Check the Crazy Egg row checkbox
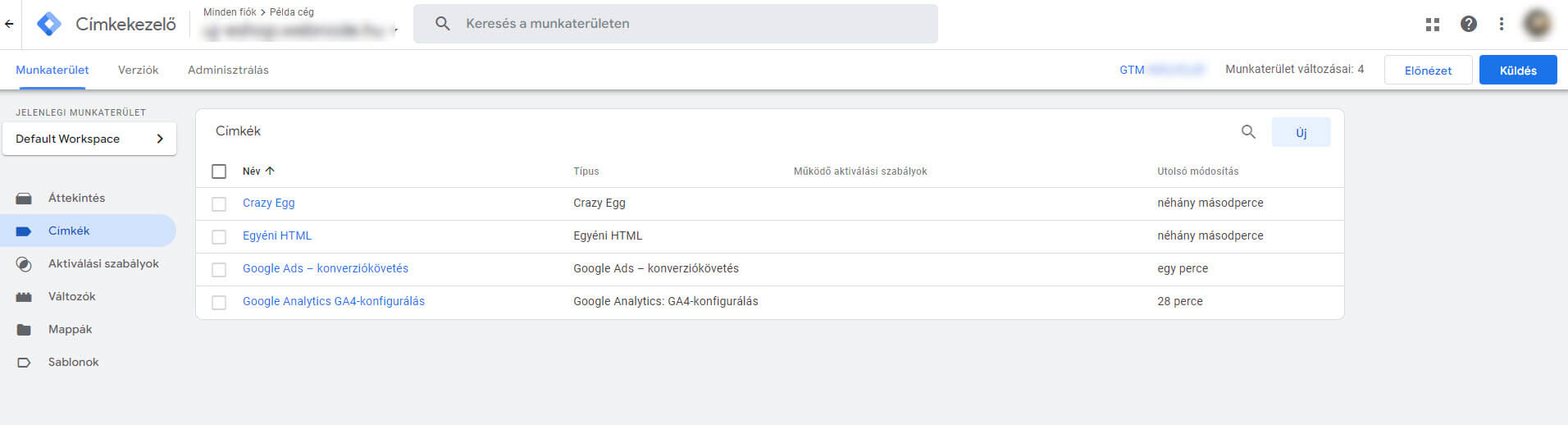The width and height of the screenshot is (1568, 425). (x=219, y=203)
